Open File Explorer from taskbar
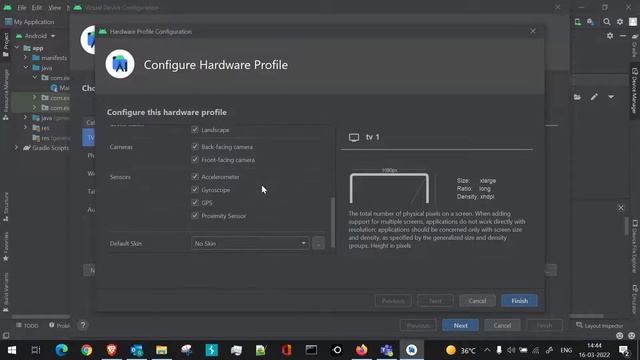 pyautogui.click(x=162, y=350)
